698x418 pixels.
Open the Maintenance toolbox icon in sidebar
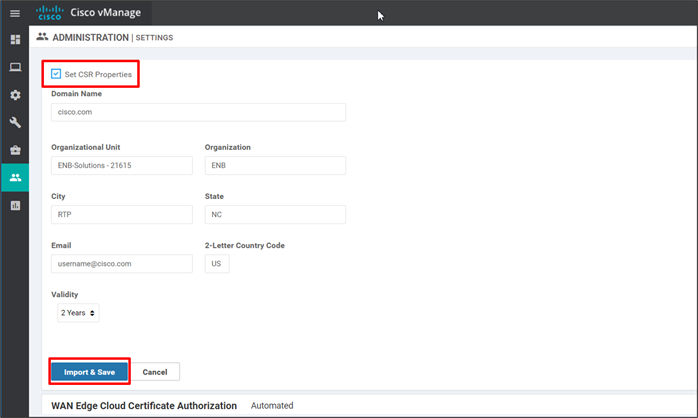[15, 150]
